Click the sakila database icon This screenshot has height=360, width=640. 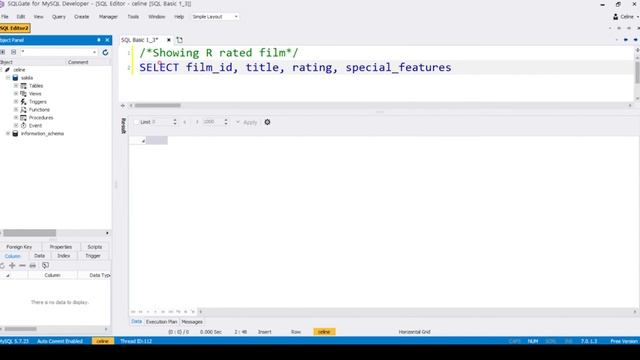pyautogui.click(x=15, y=78)
